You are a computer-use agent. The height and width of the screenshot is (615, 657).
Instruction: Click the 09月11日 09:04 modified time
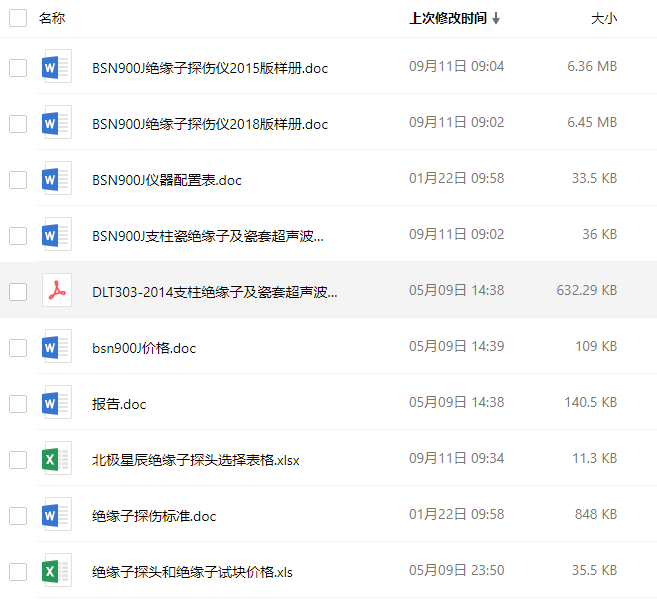pos(456,66)
